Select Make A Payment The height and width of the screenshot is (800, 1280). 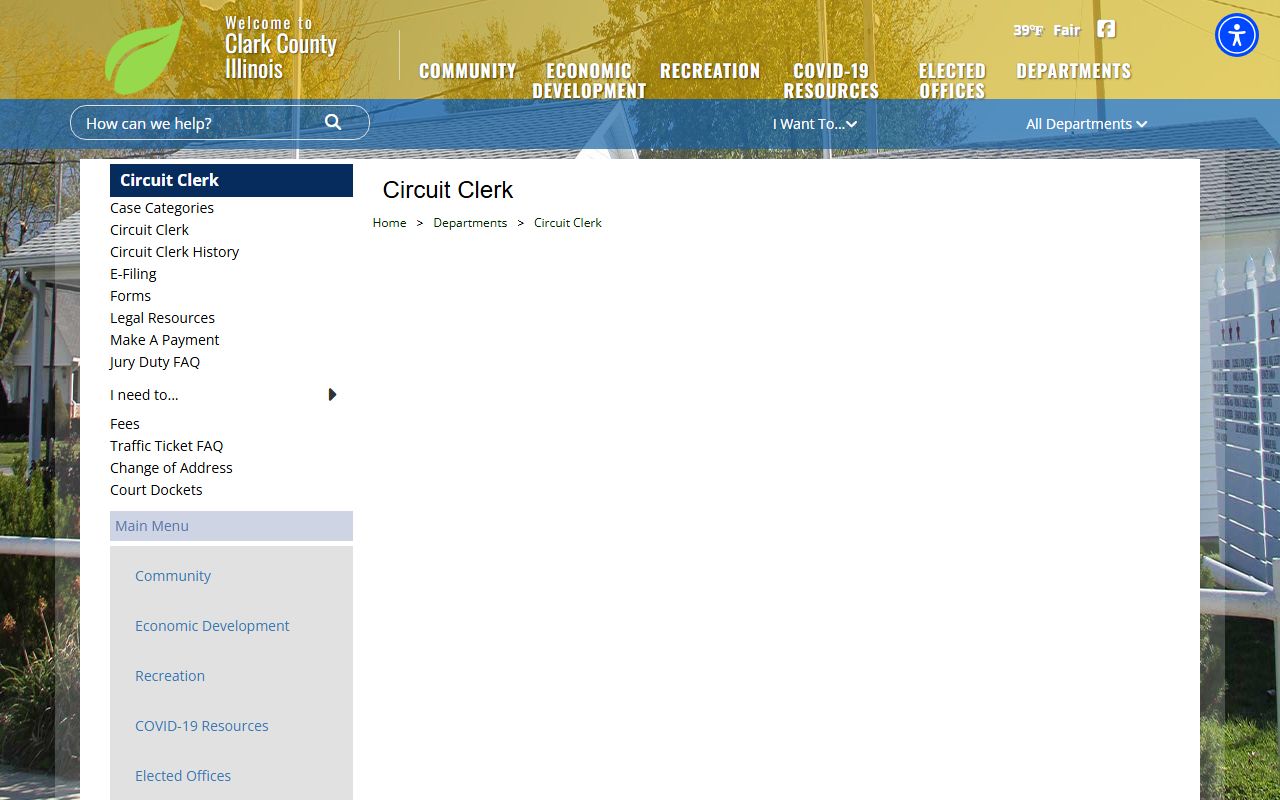(x=164, y=340)
